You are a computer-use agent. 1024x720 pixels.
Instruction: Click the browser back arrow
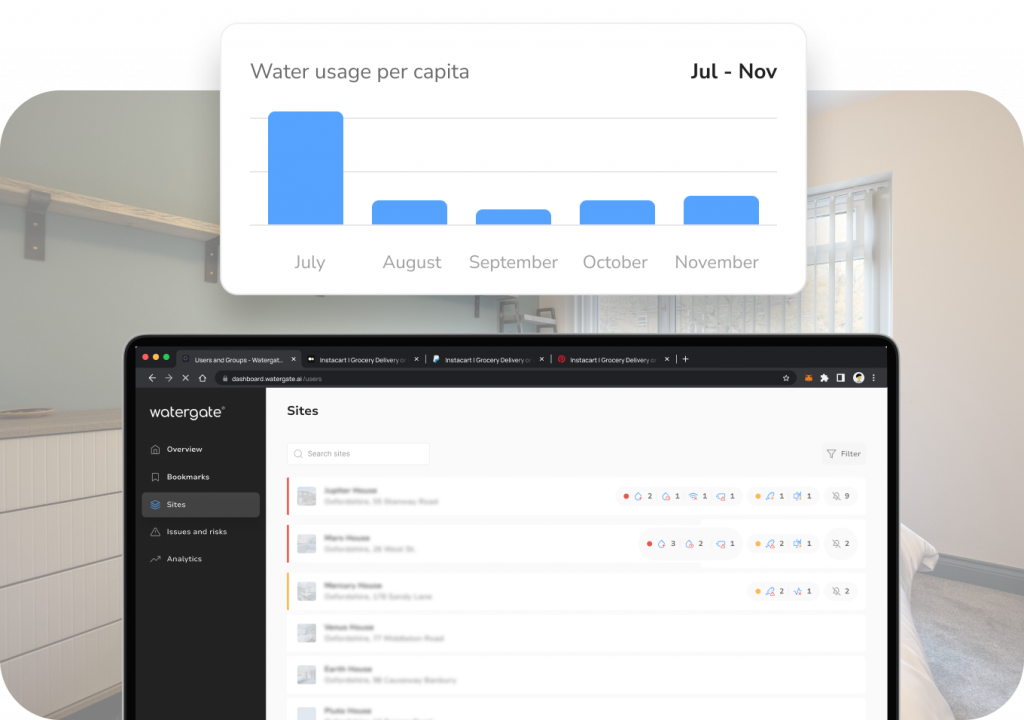click(152, 379)
